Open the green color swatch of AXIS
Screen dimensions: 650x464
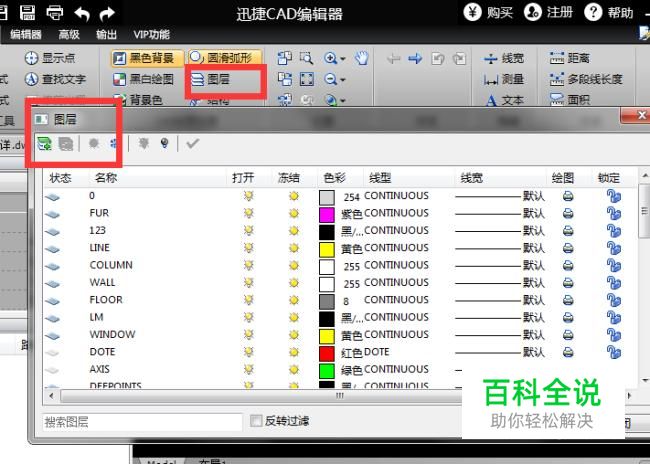(327, 371)
